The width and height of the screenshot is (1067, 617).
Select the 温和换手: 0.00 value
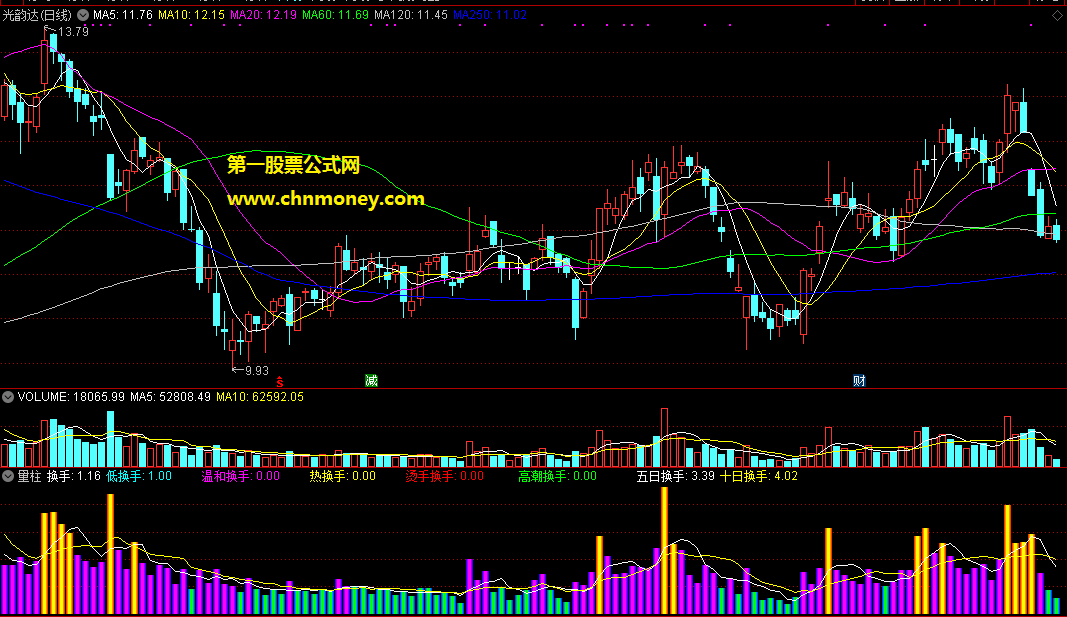point(240,476)
